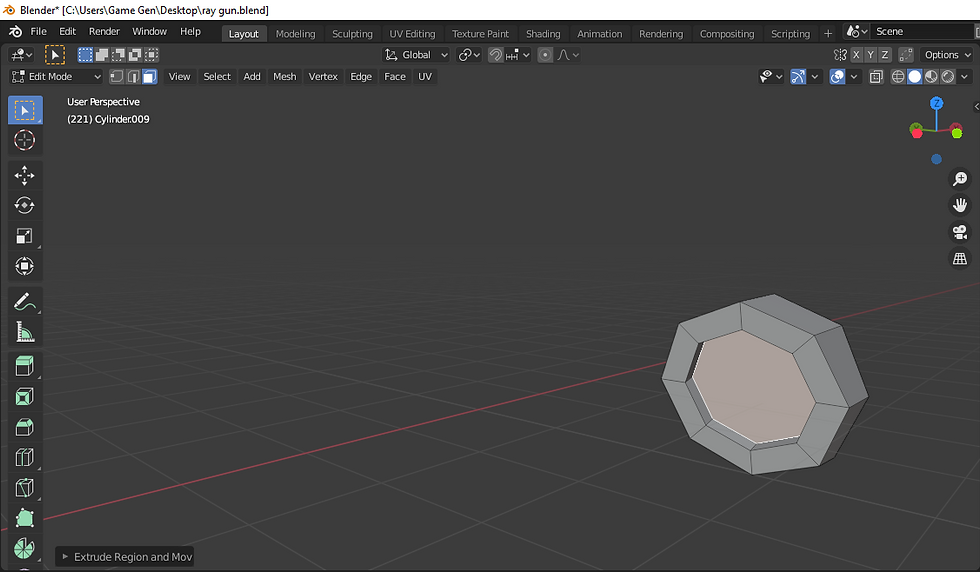Switch to the Modeling workspace tab
Image resolution: width=980 pixels, height=572 pixels.
pyautogui.click(x=296, y=34)
